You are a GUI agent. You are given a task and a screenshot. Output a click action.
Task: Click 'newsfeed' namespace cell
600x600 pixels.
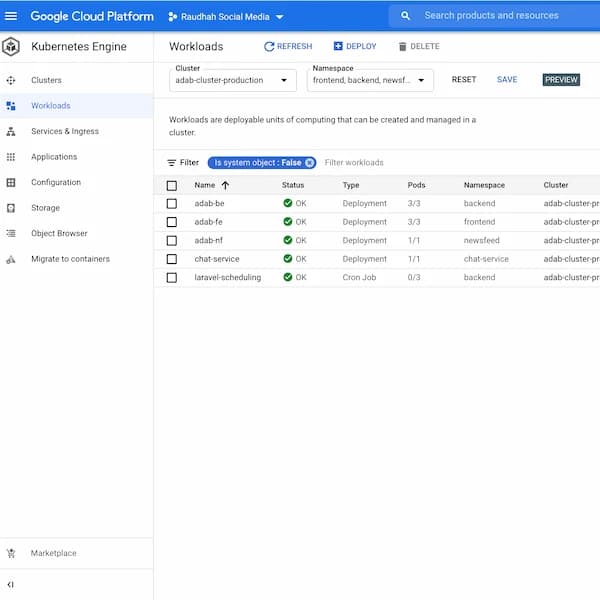click(482, 241)
